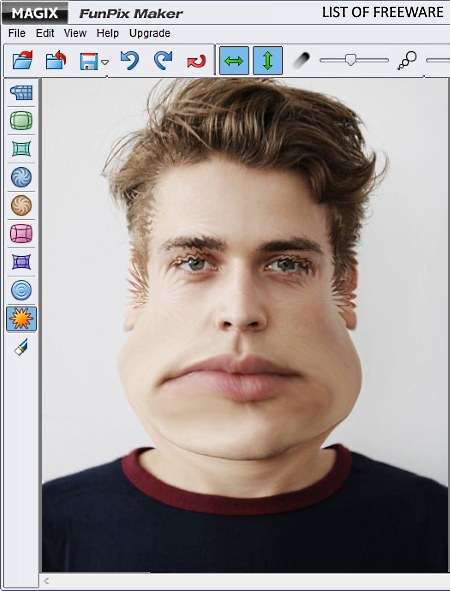The height and width of the screenshot is (591, 450).
Task: Pick the teal pinch effect tool
Action: [x=21, y=149]
